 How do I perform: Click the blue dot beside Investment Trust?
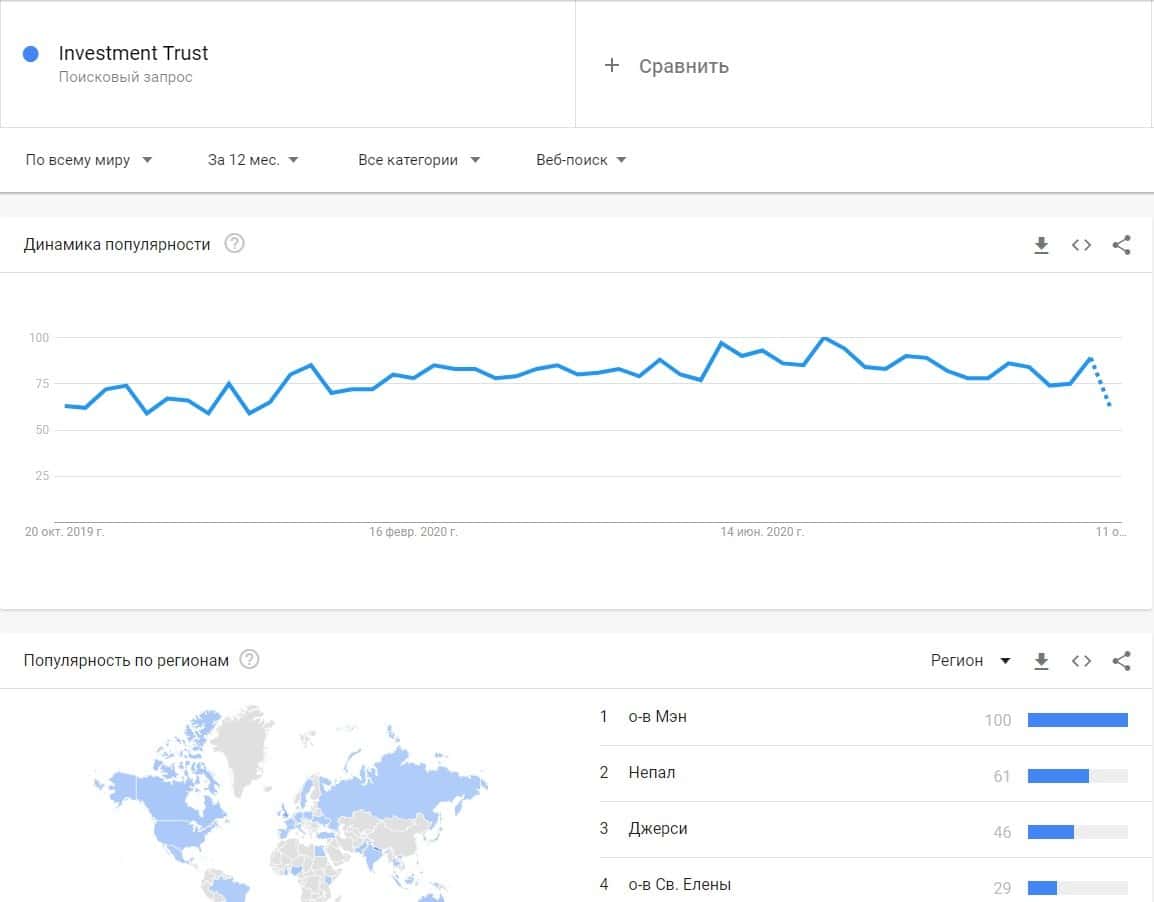tap(31, 54)
